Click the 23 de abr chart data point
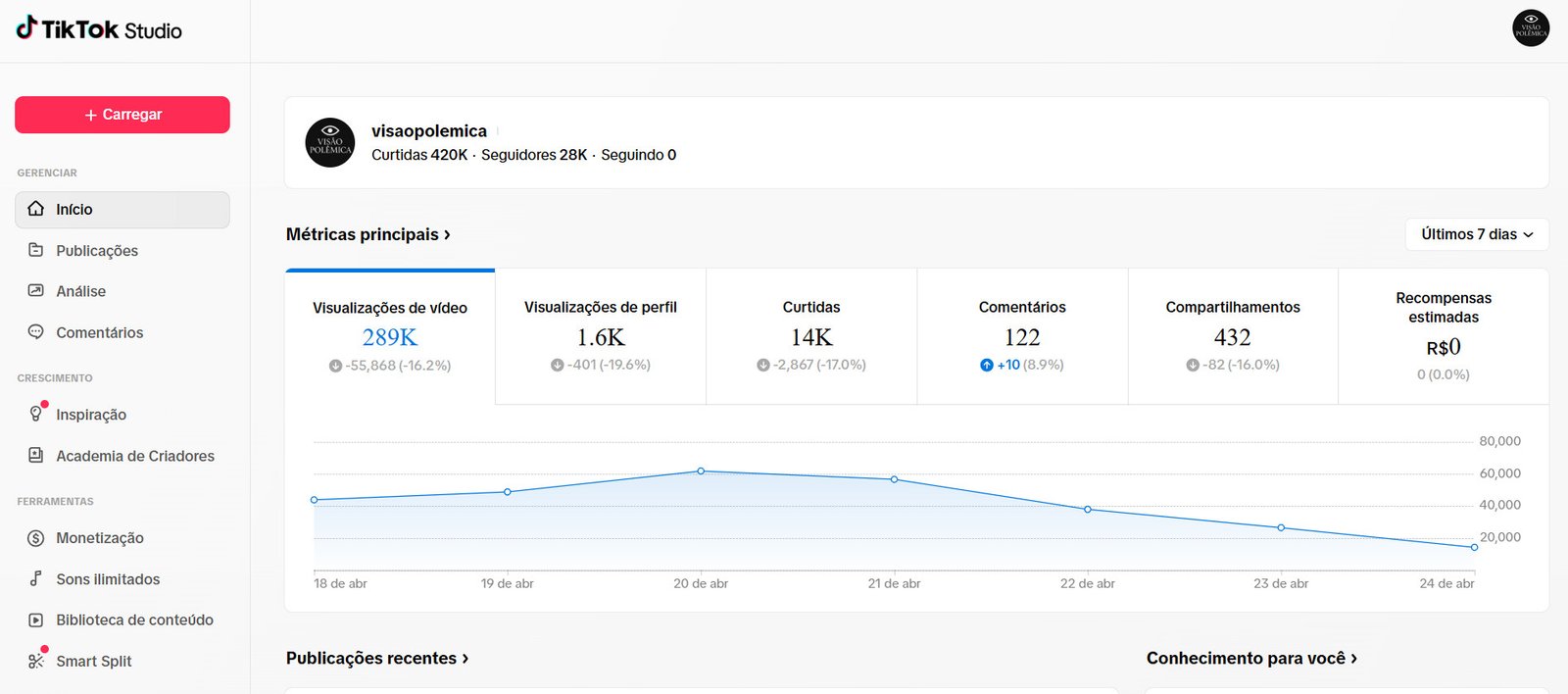 pos(1281,528)
